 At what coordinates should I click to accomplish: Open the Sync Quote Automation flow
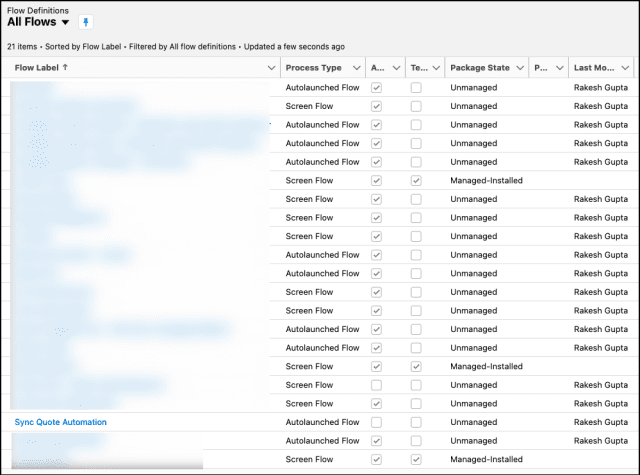(61, 422)
